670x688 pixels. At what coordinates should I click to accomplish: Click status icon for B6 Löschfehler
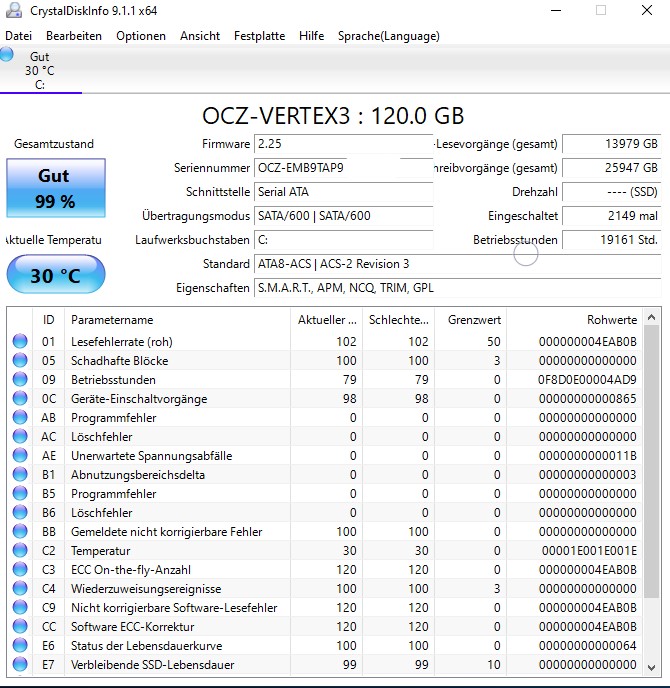(20, 512)
